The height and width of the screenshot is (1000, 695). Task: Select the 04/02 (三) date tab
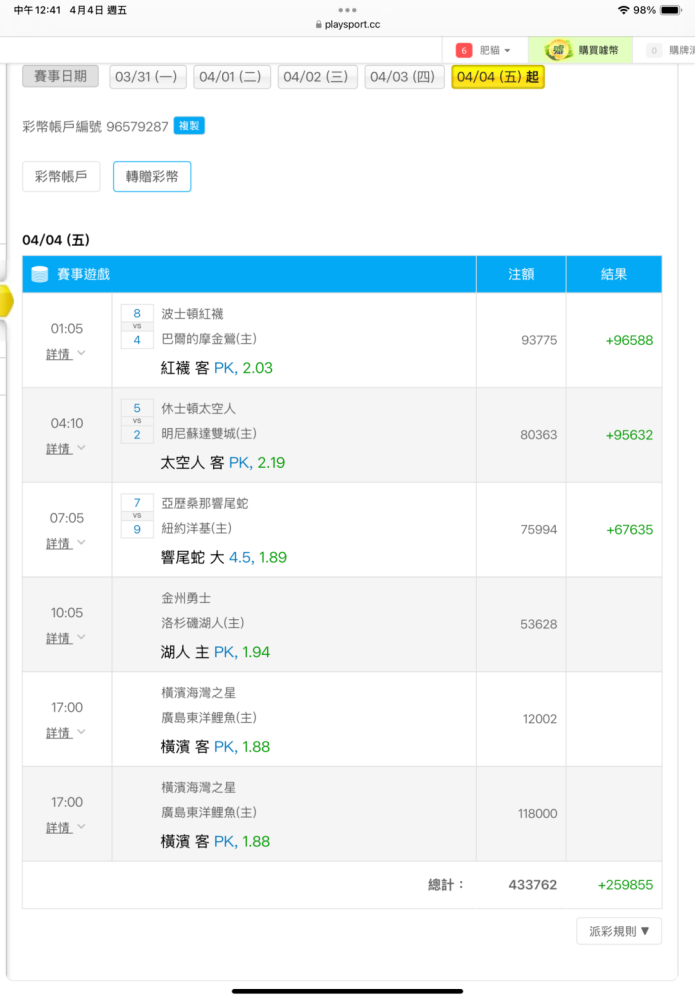click(317, 77)
